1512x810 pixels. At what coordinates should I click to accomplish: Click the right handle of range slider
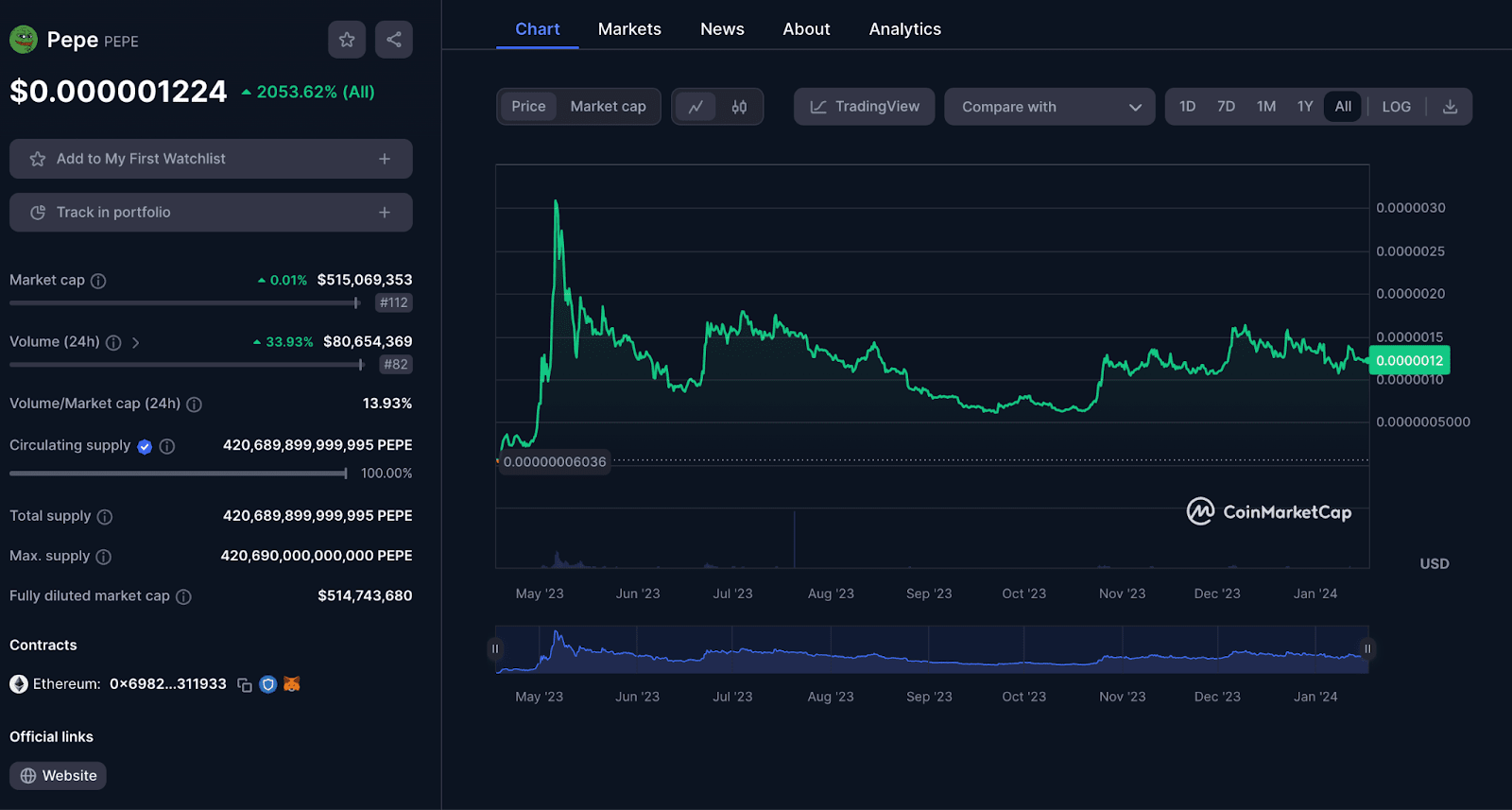pyautogui.click(x=1366, y=649)
